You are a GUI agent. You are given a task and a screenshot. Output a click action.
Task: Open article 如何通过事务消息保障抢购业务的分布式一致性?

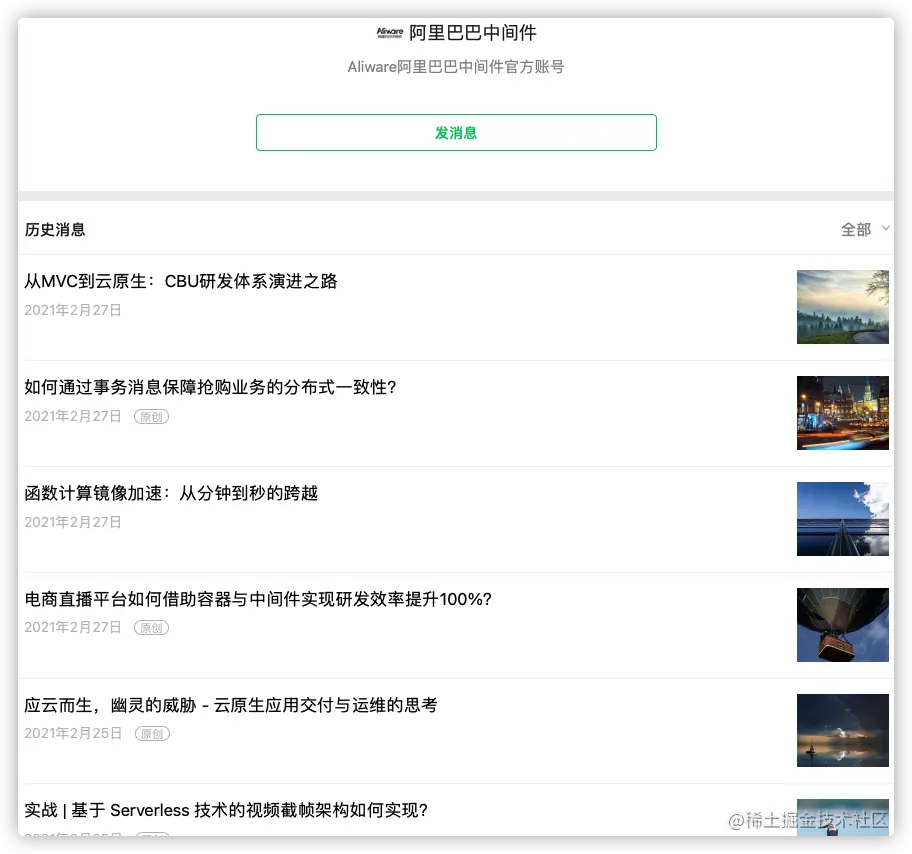tap(210, 387)
